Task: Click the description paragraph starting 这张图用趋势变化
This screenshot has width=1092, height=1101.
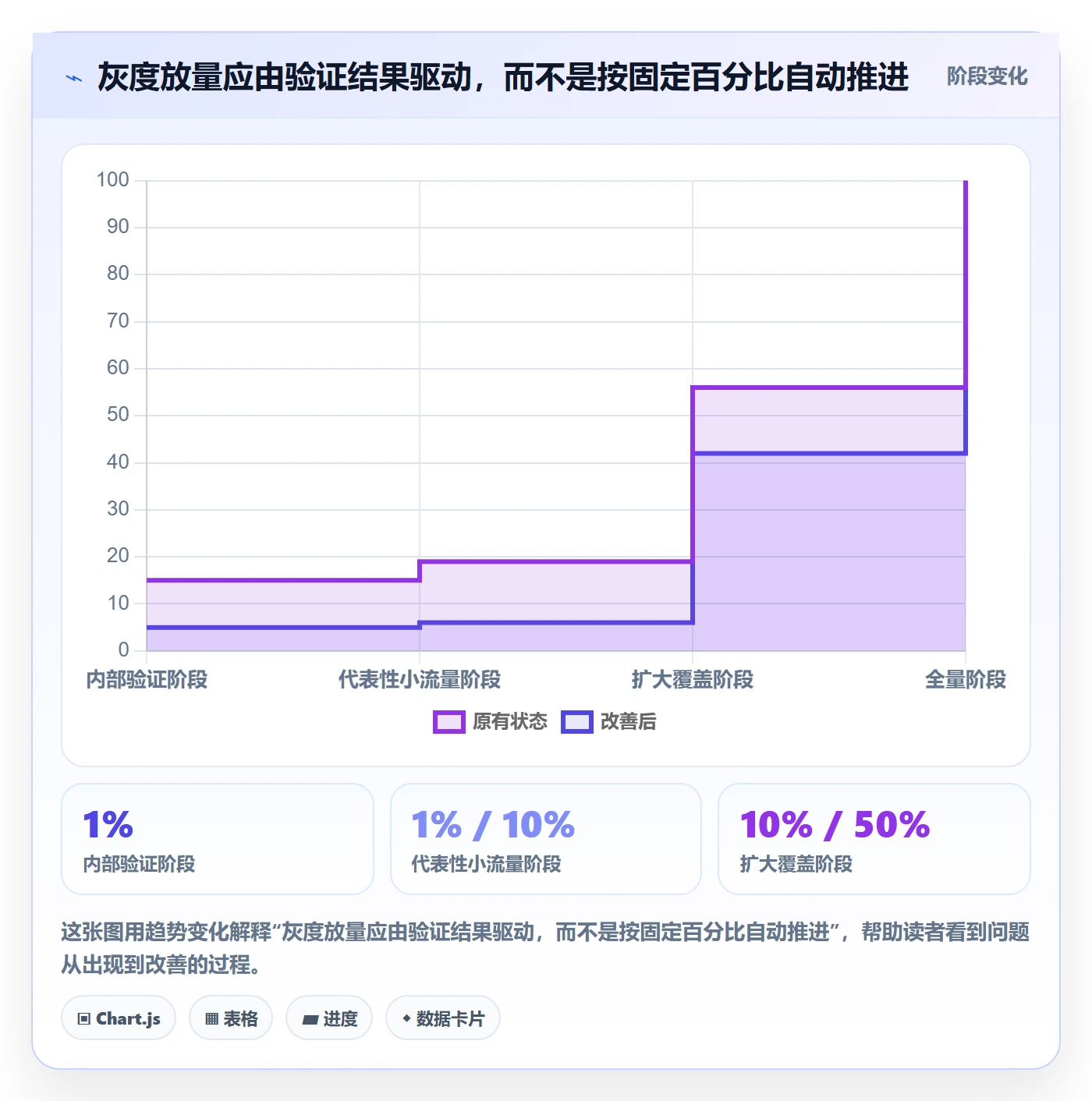Action: pos(546,948)
